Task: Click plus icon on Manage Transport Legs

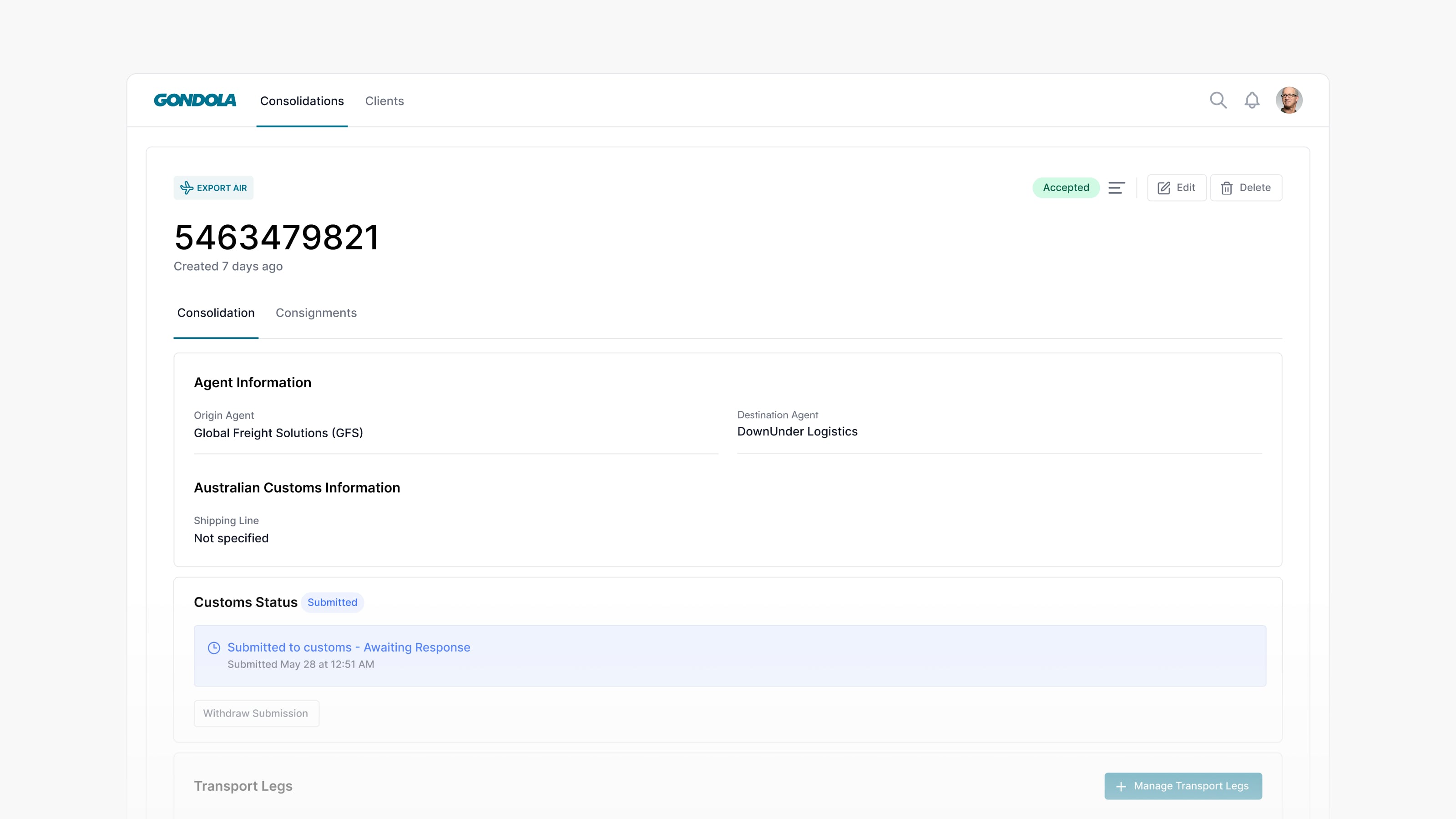Action: coord(1121,786)
